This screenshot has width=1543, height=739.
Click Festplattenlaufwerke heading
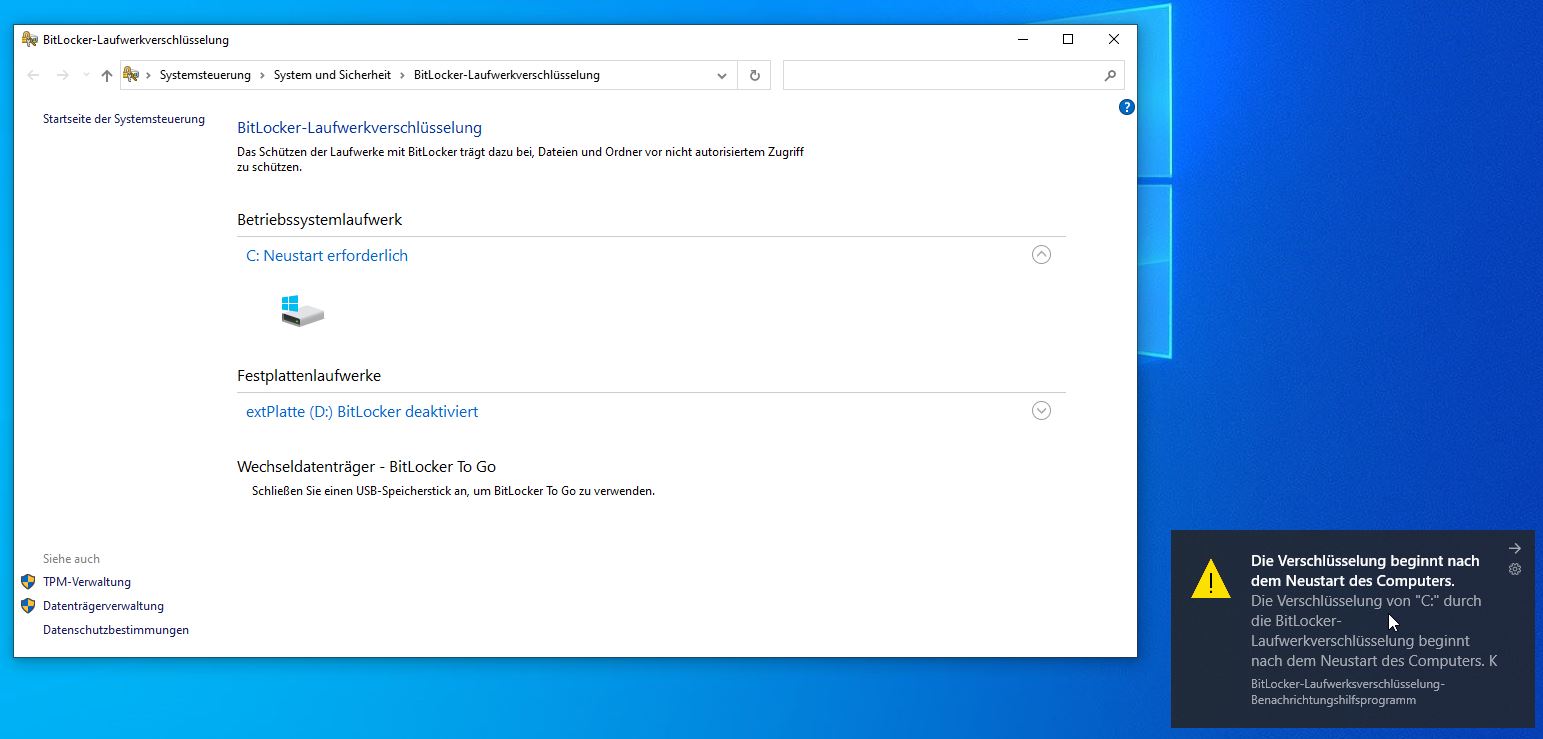point(309,376)
